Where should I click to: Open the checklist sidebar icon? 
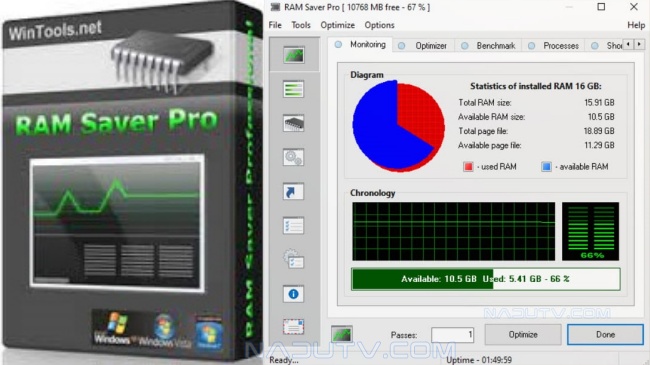pos(293,226)
